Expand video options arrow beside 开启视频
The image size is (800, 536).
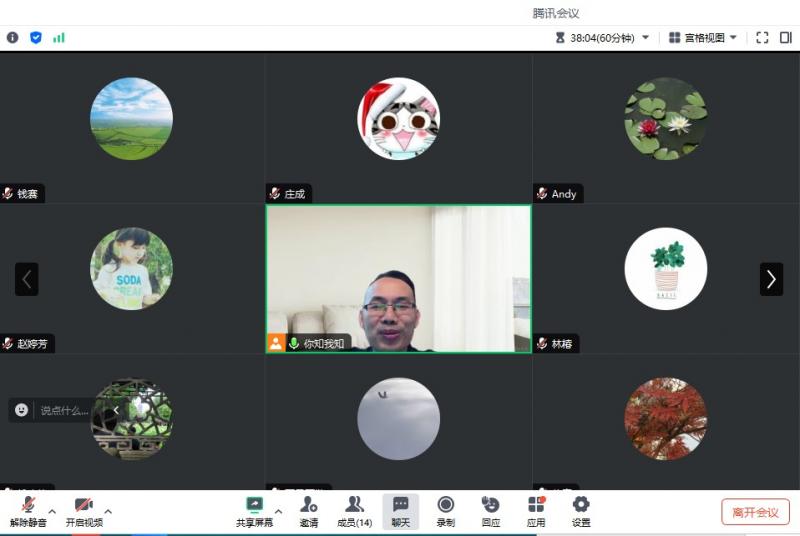108,512
